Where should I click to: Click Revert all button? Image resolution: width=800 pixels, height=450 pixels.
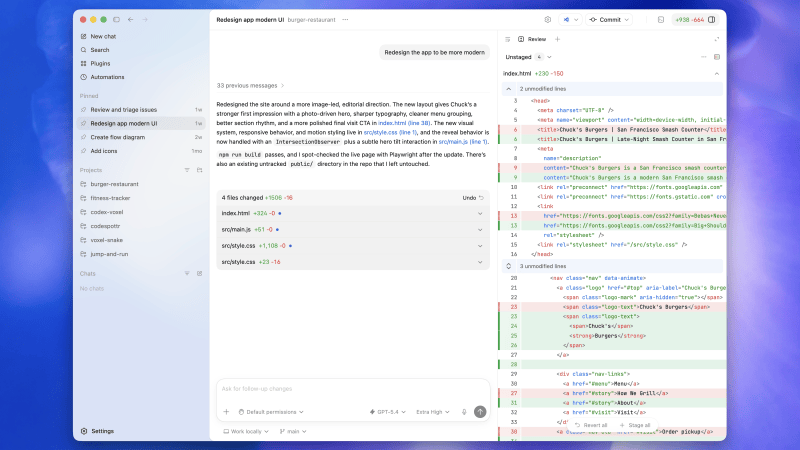point(591,425)
